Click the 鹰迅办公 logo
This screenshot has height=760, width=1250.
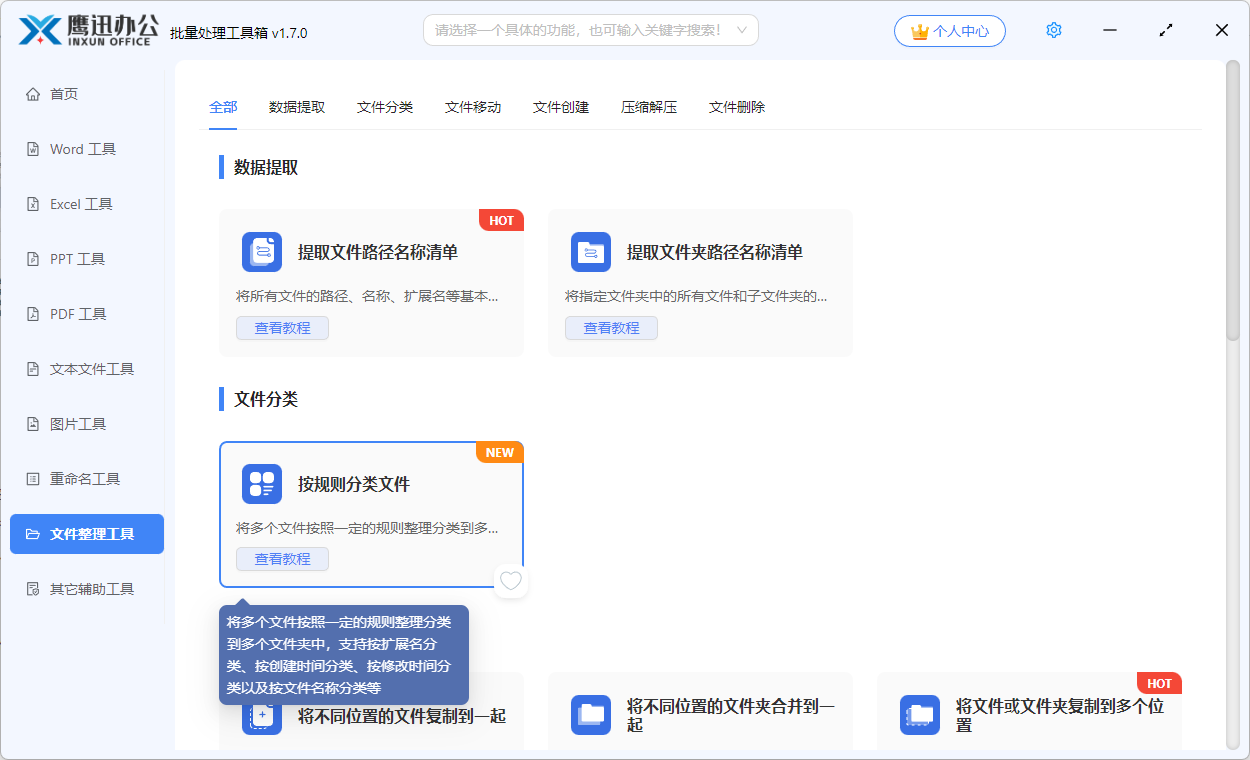[85, 30]
